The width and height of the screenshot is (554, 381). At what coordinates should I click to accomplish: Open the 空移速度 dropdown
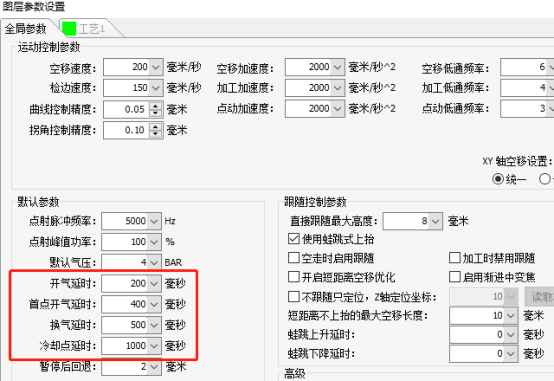(156, 67)
